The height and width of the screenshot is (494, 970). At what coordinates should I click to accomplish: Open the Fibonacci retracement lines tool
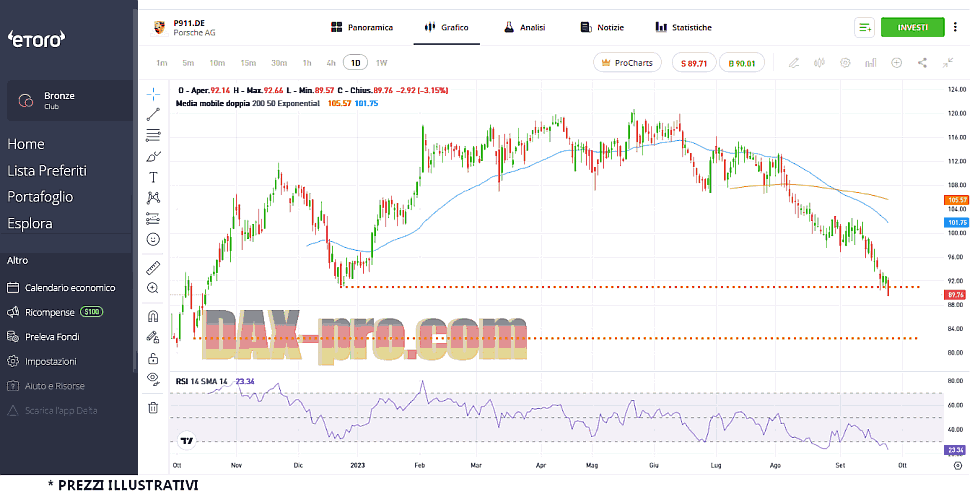click(153, 135)
